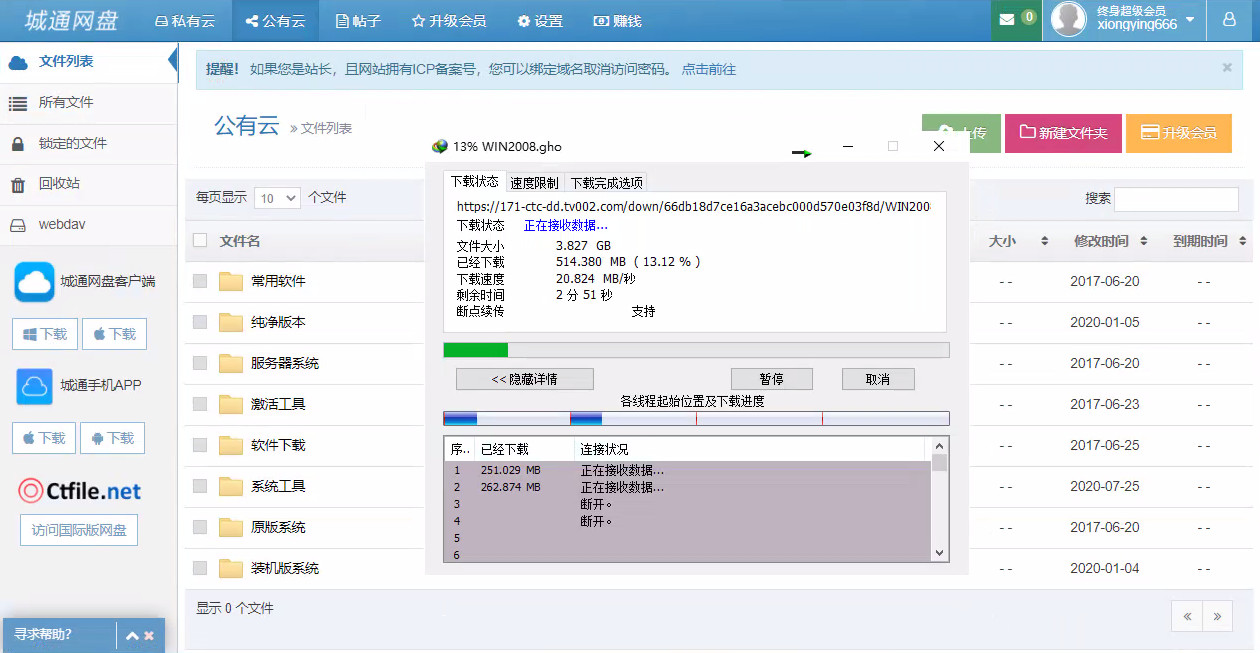This screenshot has width=1260, height=653.
Task: Click the 点击前往 link
Action: point(709,70)
